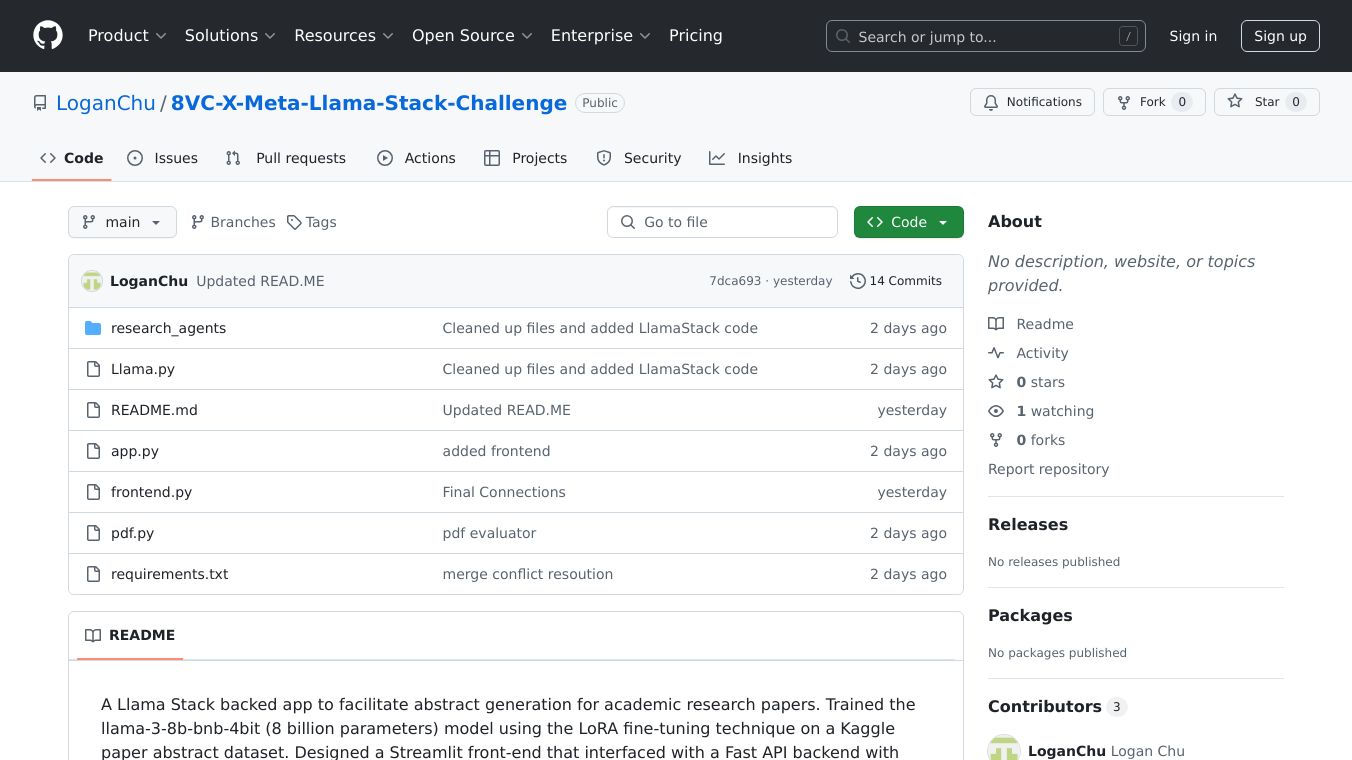Open the Product menu dropdown

tap(127, 36)
